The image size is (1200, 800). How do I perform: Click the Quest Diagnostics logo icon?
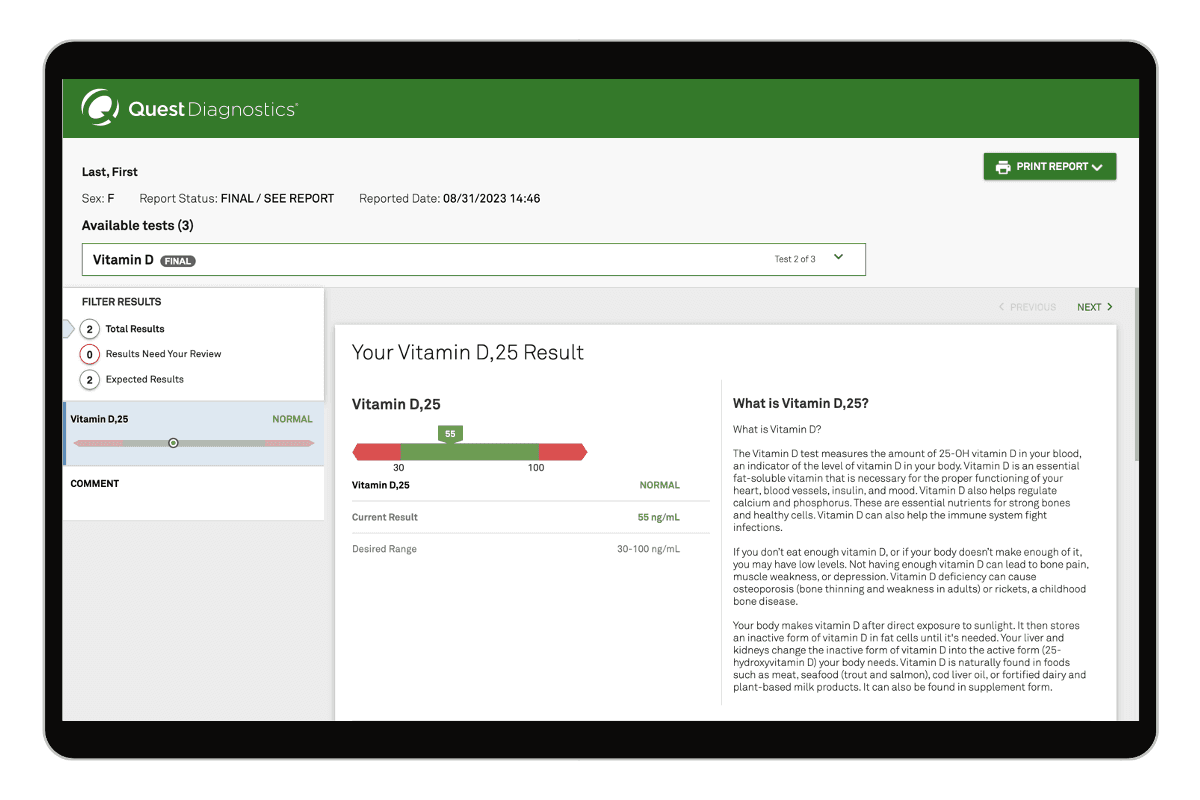[100, 108]
